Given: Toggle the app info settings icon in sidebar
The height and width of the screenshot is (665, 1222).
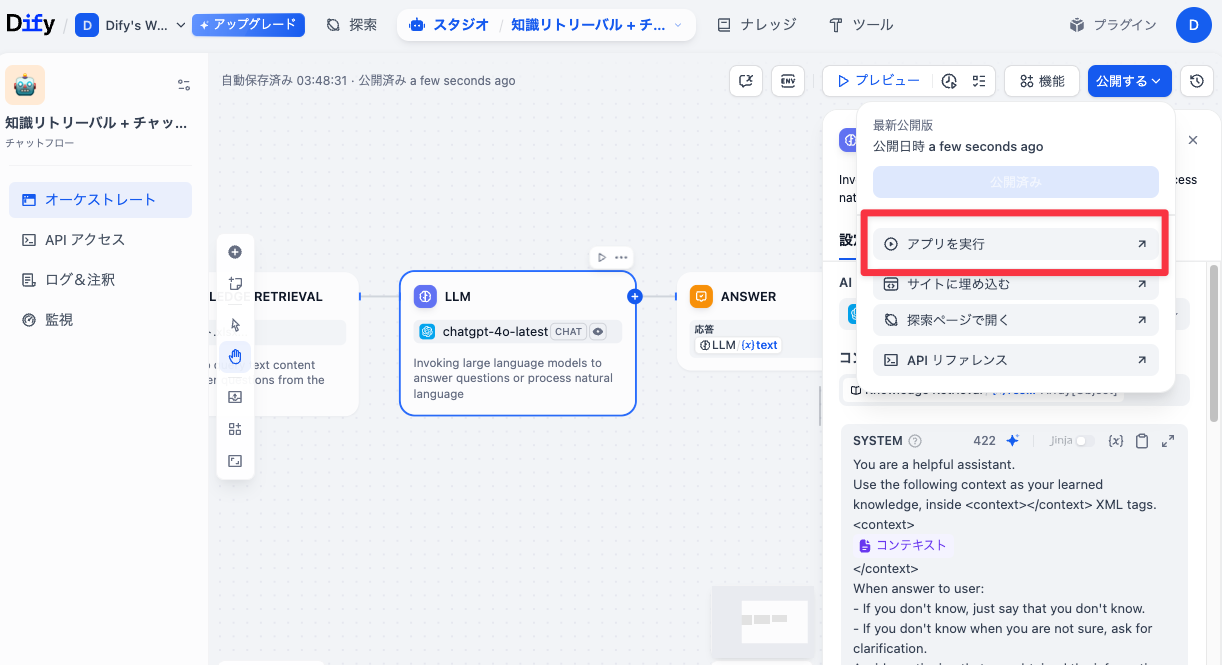Looking at the screenshot, I should [183, 85].
